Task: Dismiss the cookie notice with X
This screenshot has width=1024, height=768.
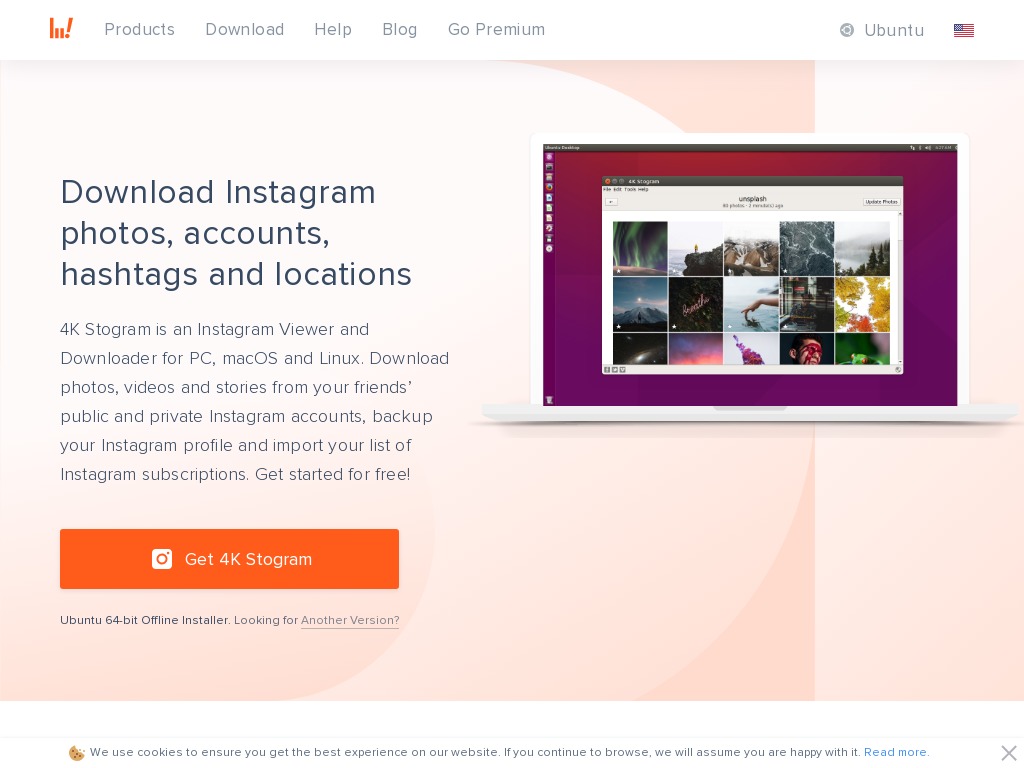Action: click(1008, 752)
